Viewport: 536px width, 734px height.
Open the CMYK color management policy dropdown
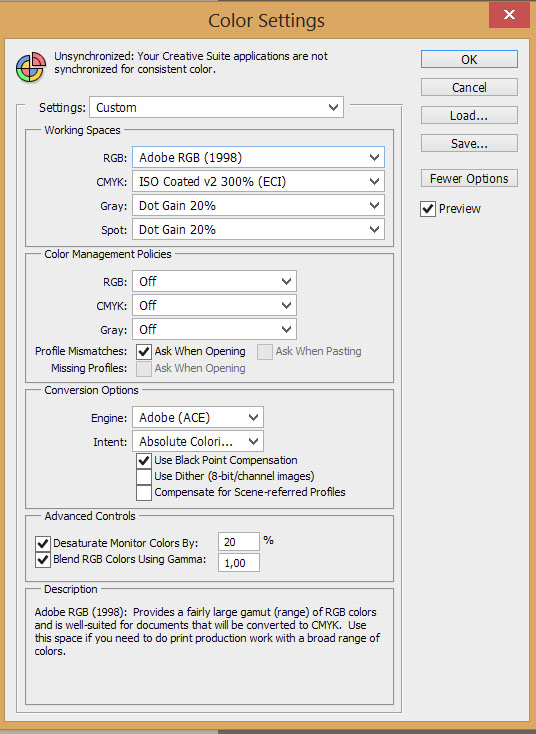214,305
